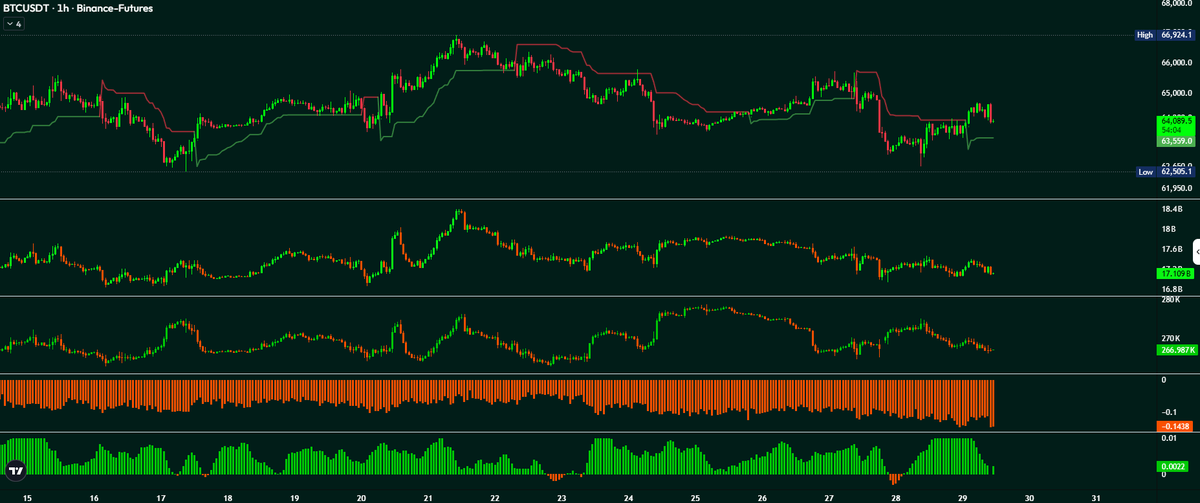The width and height of the screenshot is (1200, 503).
Task: Click the 270K axis label
Action: 1170,339
